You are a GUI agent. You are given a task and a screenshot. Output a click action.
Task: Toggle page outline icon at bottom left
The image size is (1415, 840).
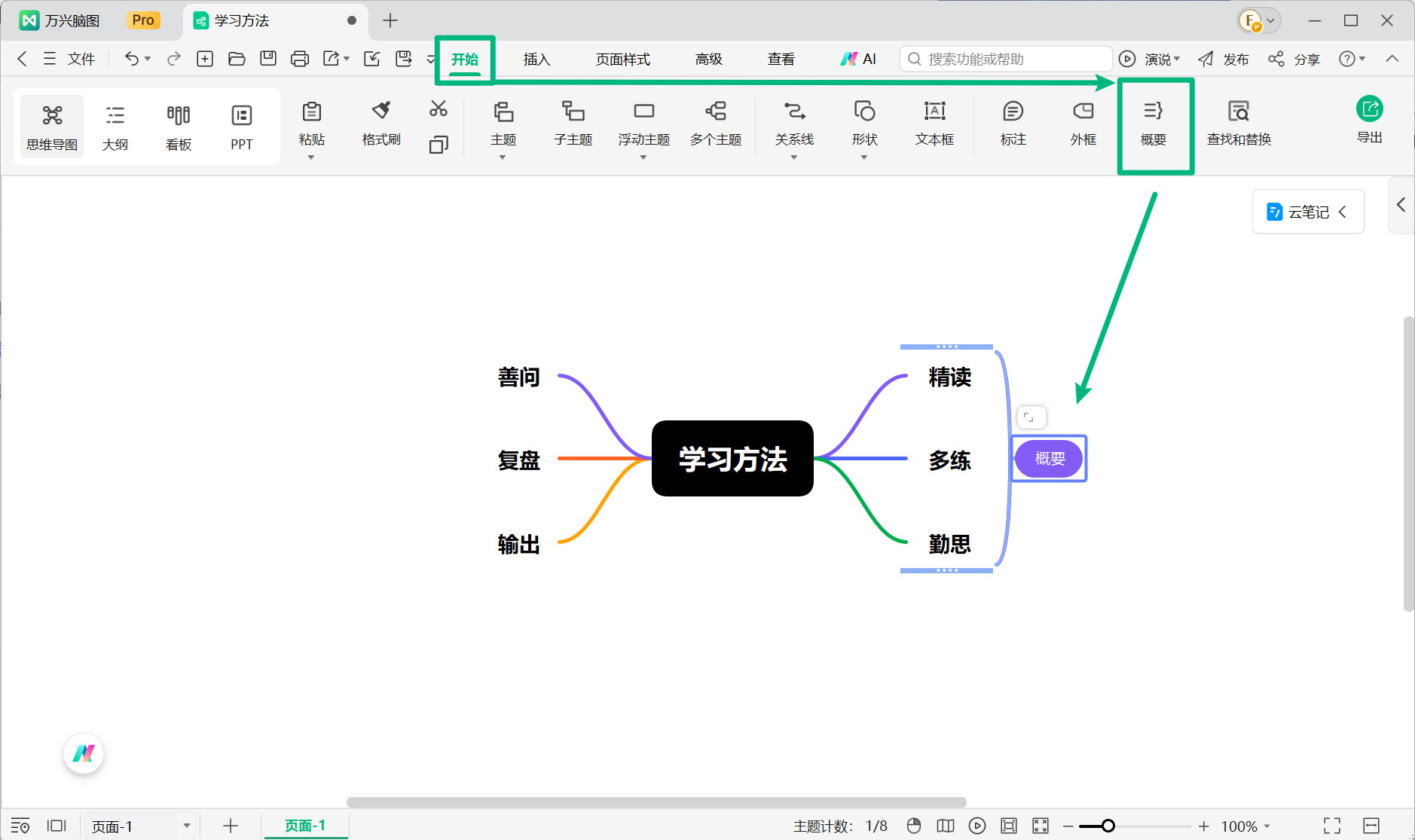20,826
